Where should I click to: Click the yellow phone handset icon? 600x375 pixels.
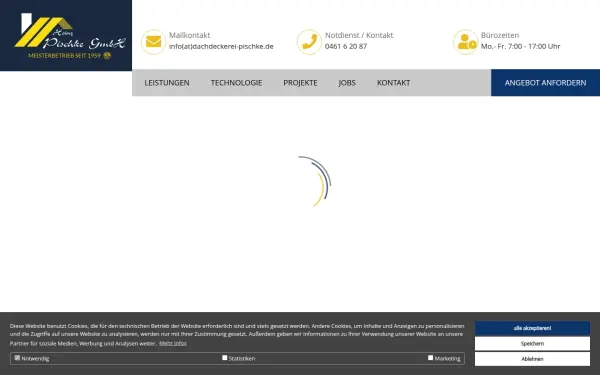coord(309,42)
